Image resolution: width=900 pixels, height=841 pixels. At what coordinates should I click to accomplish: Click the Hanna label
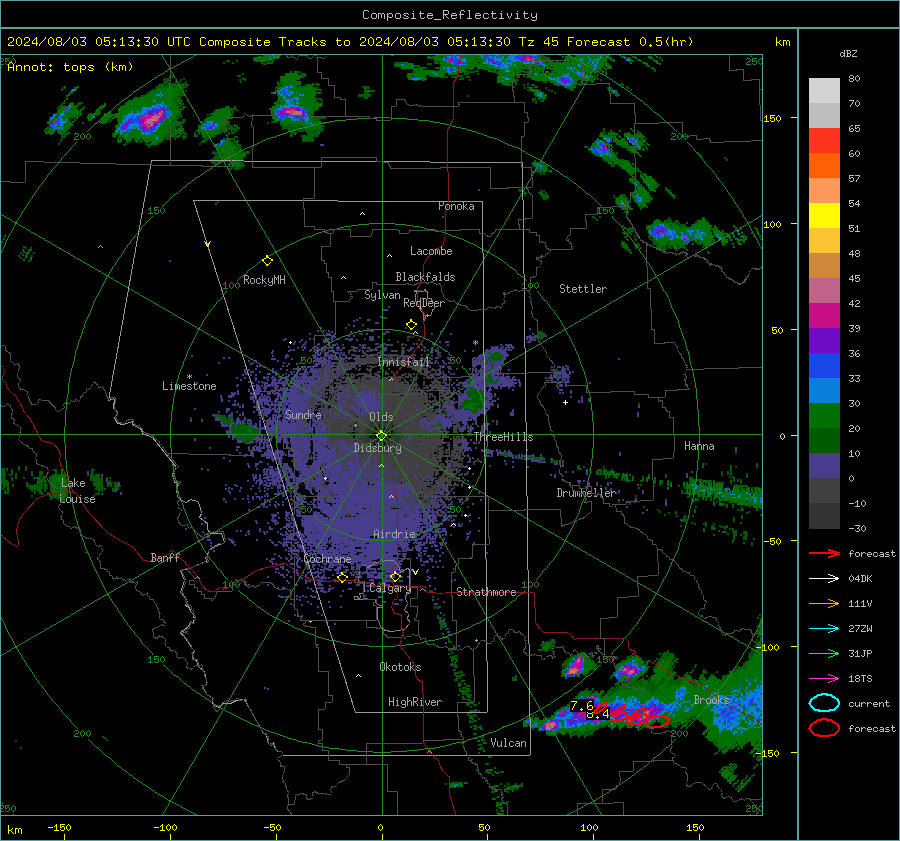click(699, 446)
